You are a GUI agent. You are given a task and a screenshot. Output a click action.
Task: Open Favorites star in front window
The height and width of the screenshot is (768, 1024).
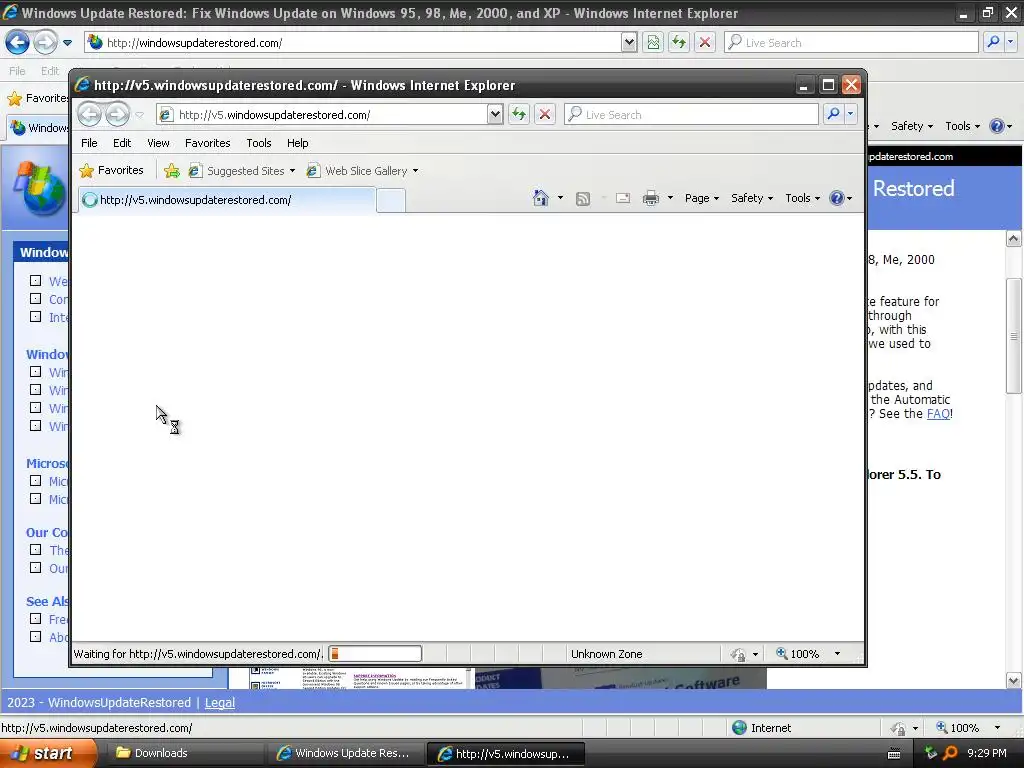(x=112, y=170)
